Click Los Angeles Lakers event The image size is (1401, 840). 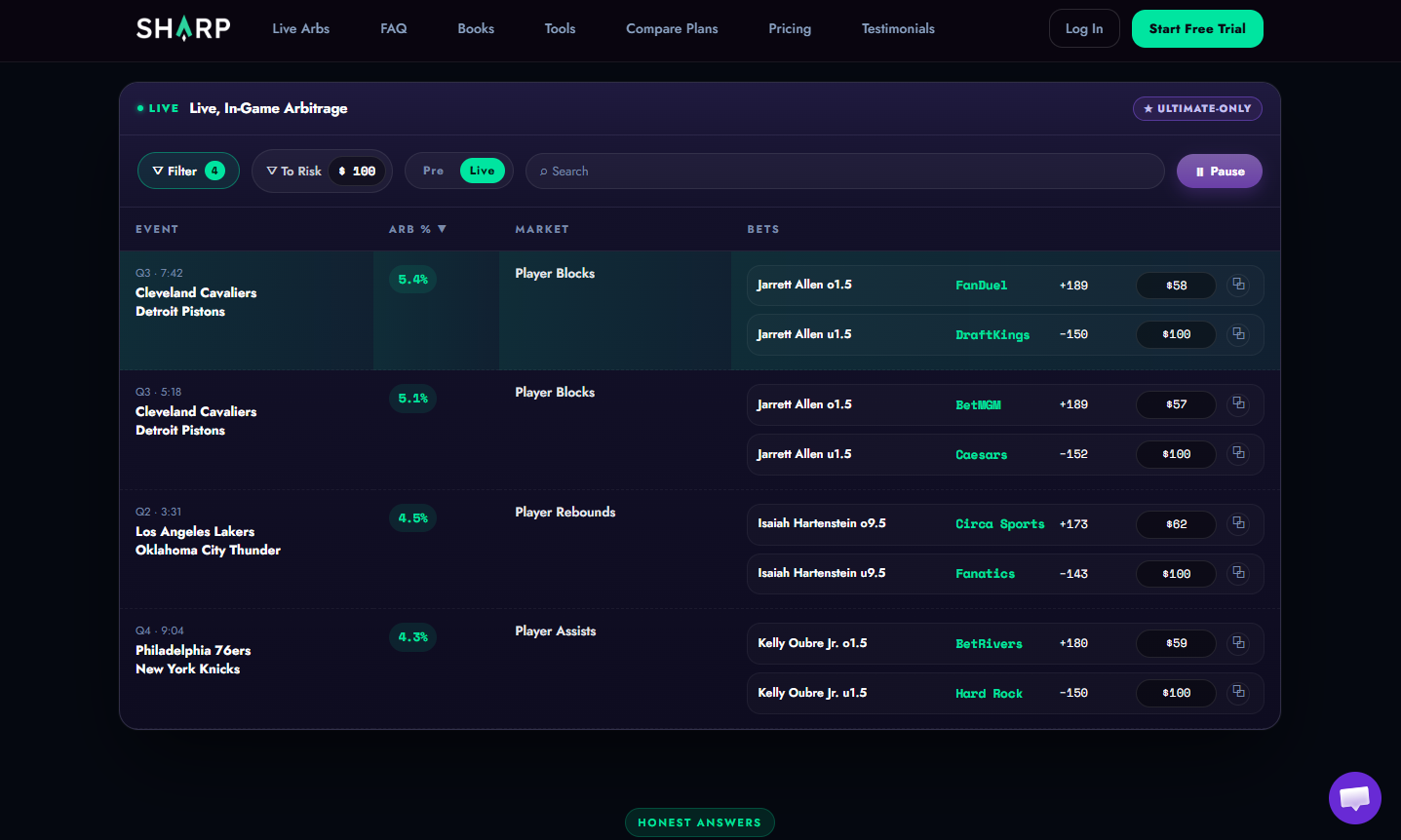pos(195,531)
